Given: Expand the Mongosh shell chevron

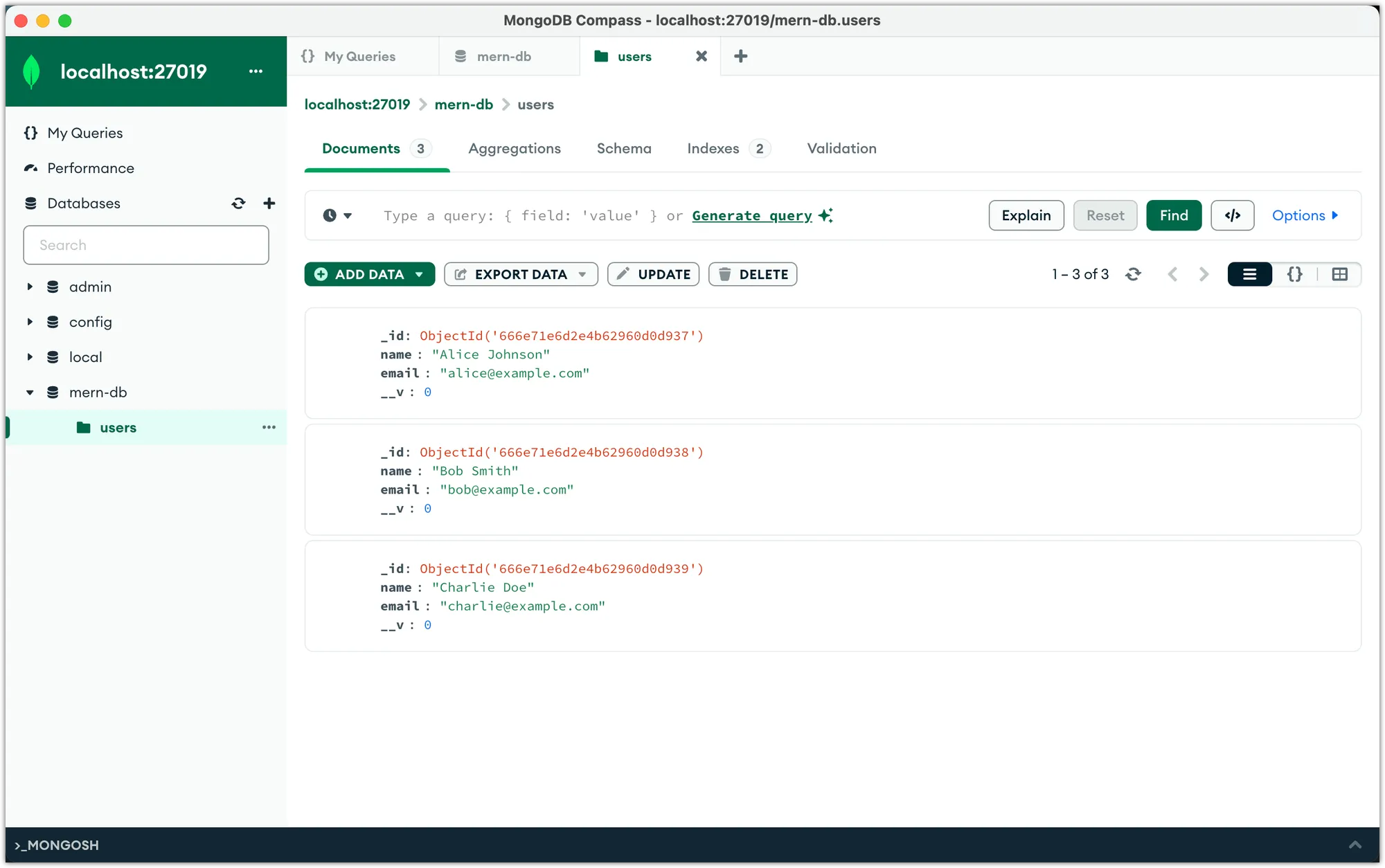Looking at the screenshot, I should pyautogui.click(x=1355, y=844).
